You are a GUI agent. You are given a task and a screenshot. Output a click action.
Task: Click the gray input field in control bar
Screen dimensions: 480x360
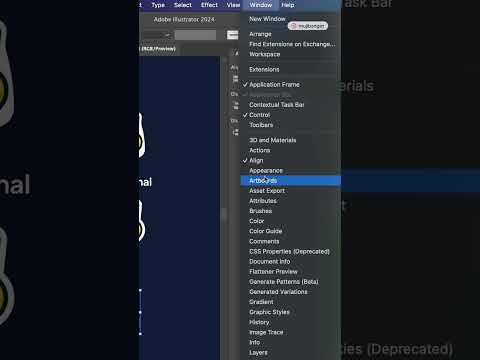[x=195, y=35]
